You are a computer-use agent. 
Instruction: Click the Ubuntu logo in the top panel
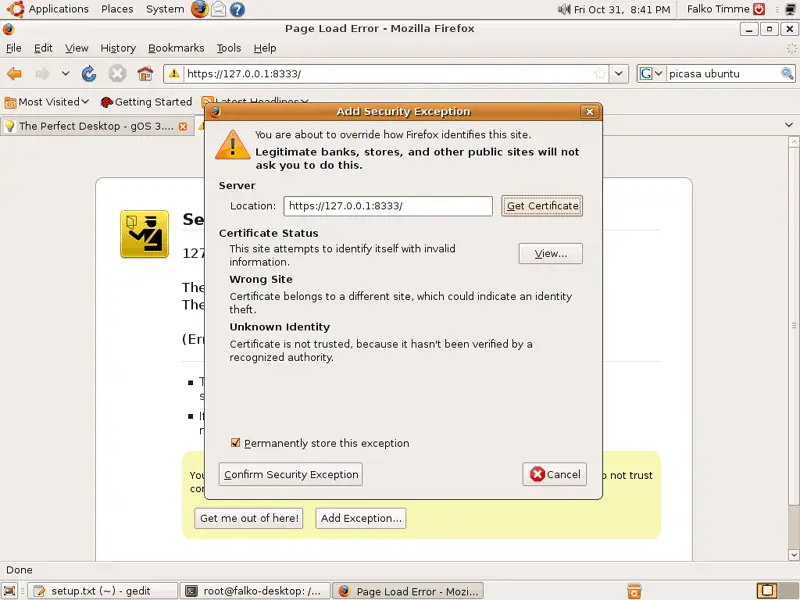[15, 9]
